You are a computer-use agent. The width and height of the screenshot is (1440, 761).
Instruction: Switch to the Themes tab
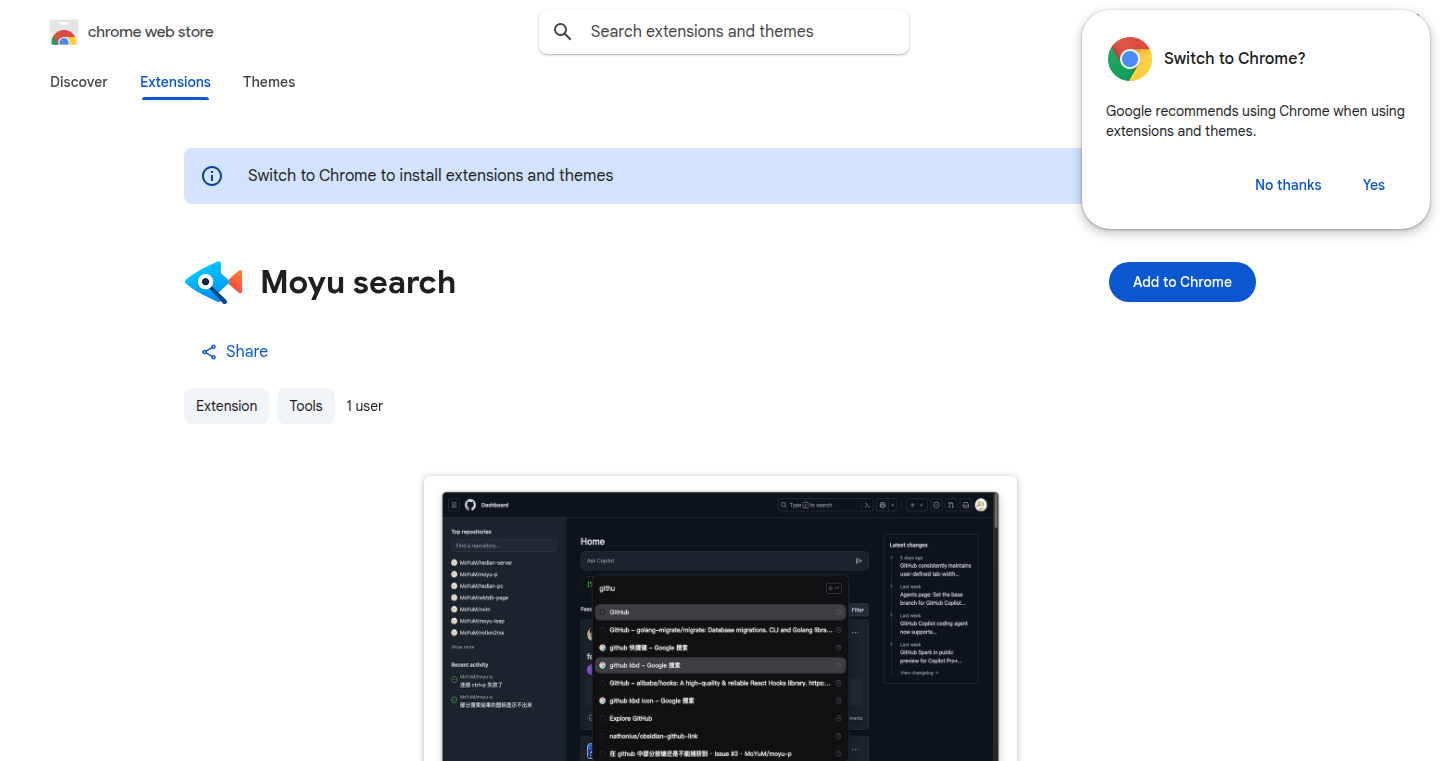[269, 82]
